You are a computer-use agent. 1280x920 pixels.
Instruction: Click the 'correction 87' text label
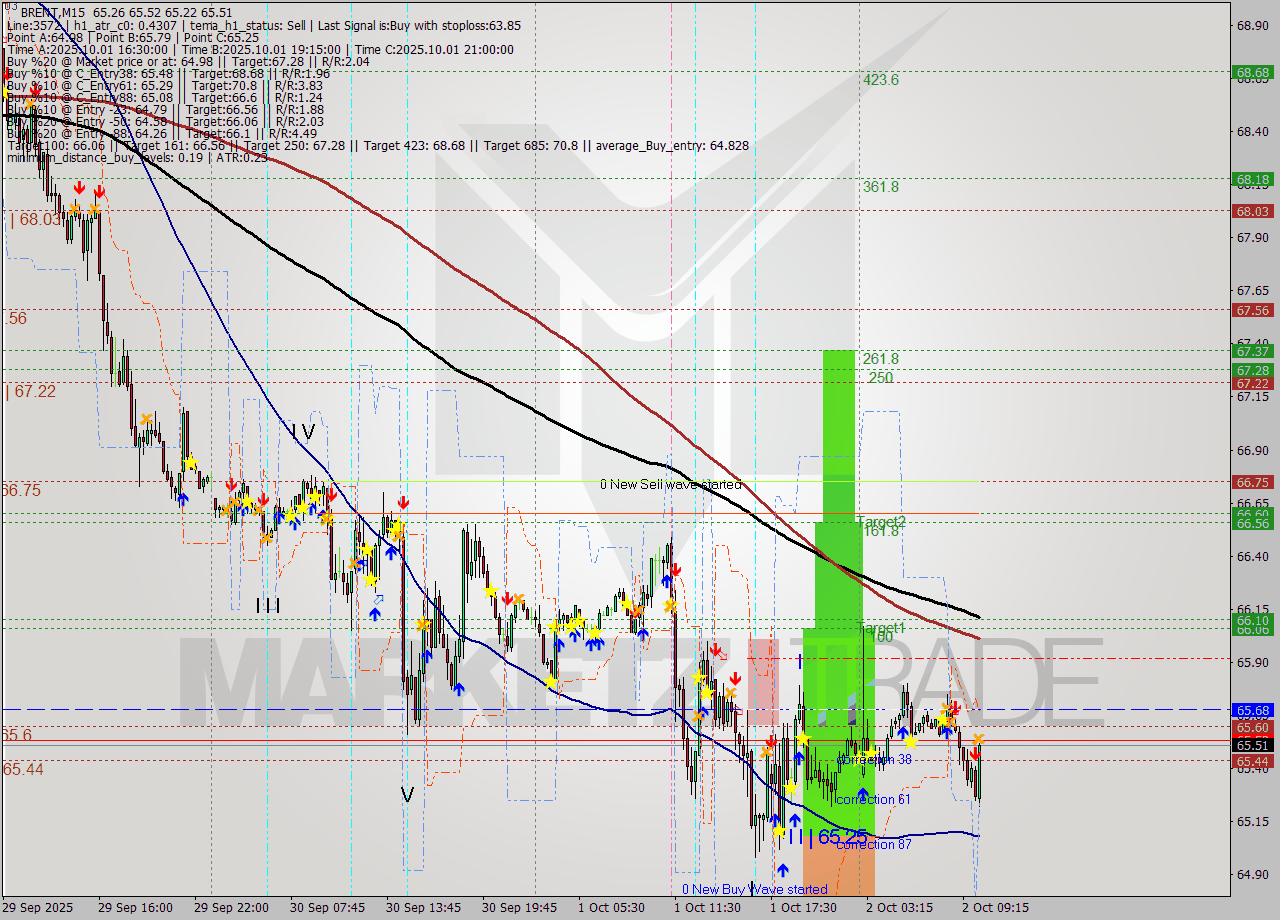pos(872,844)
